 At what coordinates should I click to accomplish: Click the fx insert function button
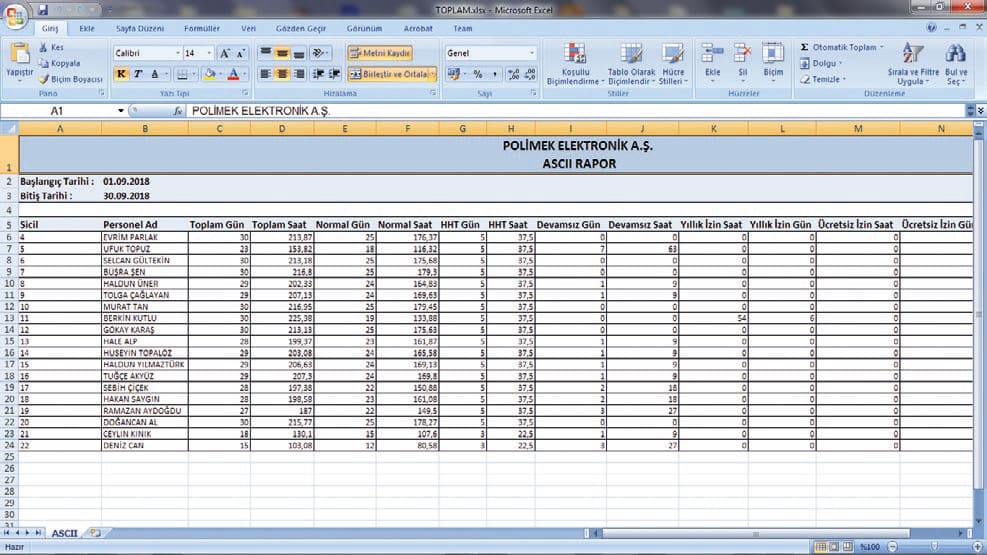[178, 111]
